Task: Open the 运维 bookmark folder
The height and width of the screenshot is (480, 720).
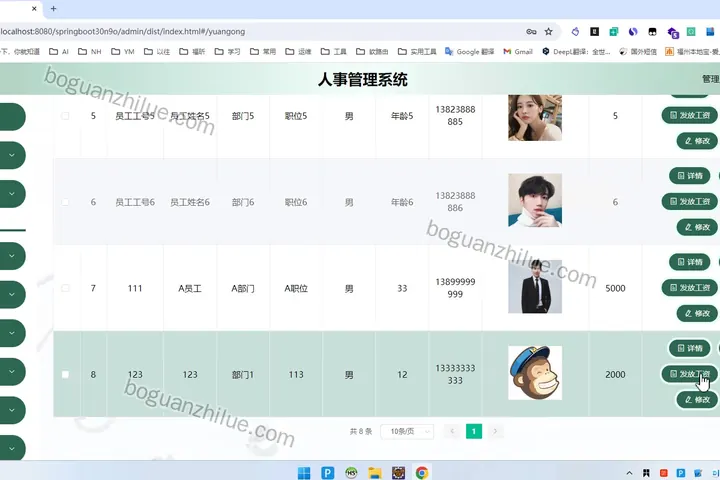Action: [x=298, y=51]
